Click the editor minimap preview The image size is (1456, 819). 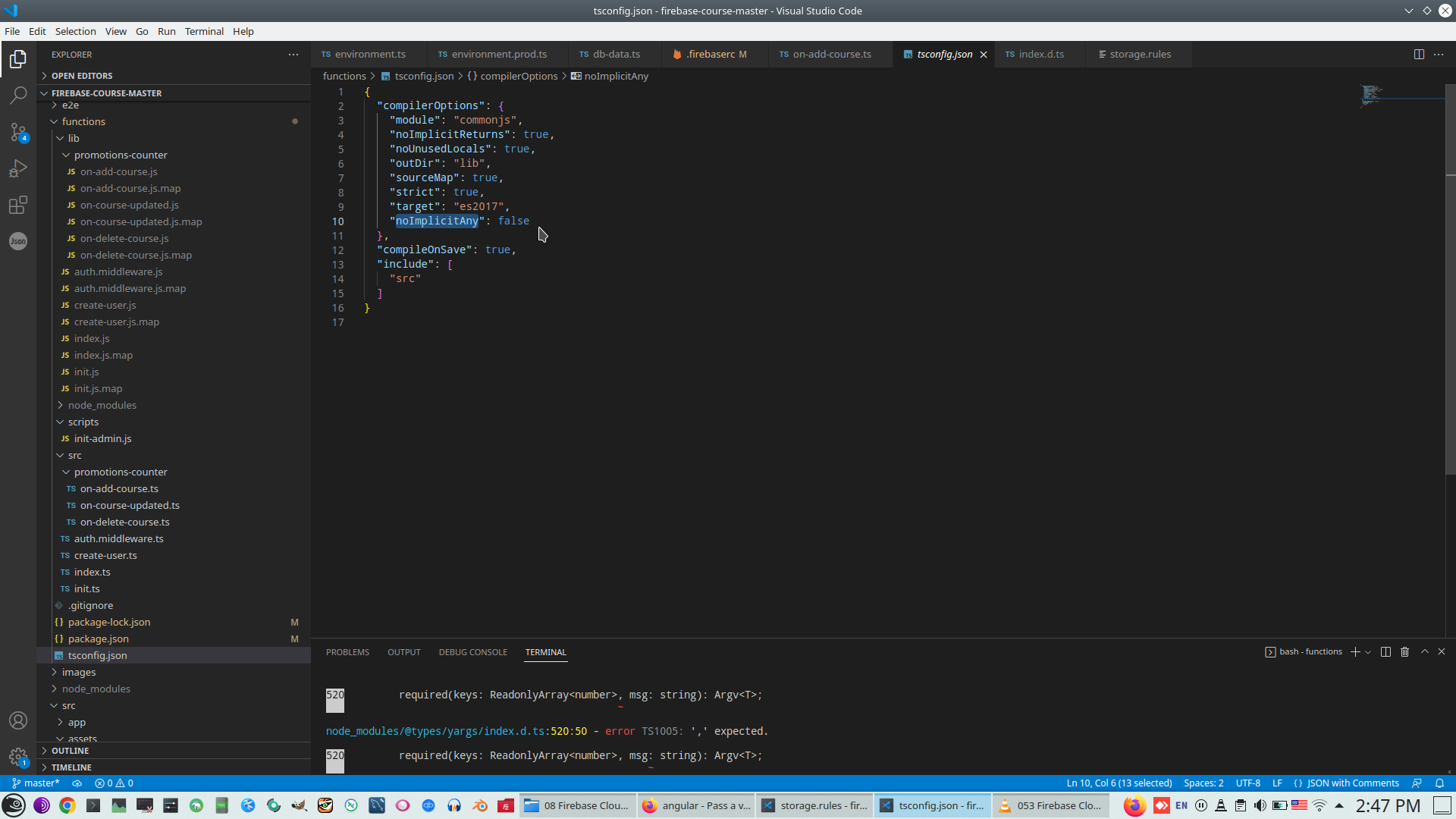pos(1373,96)
